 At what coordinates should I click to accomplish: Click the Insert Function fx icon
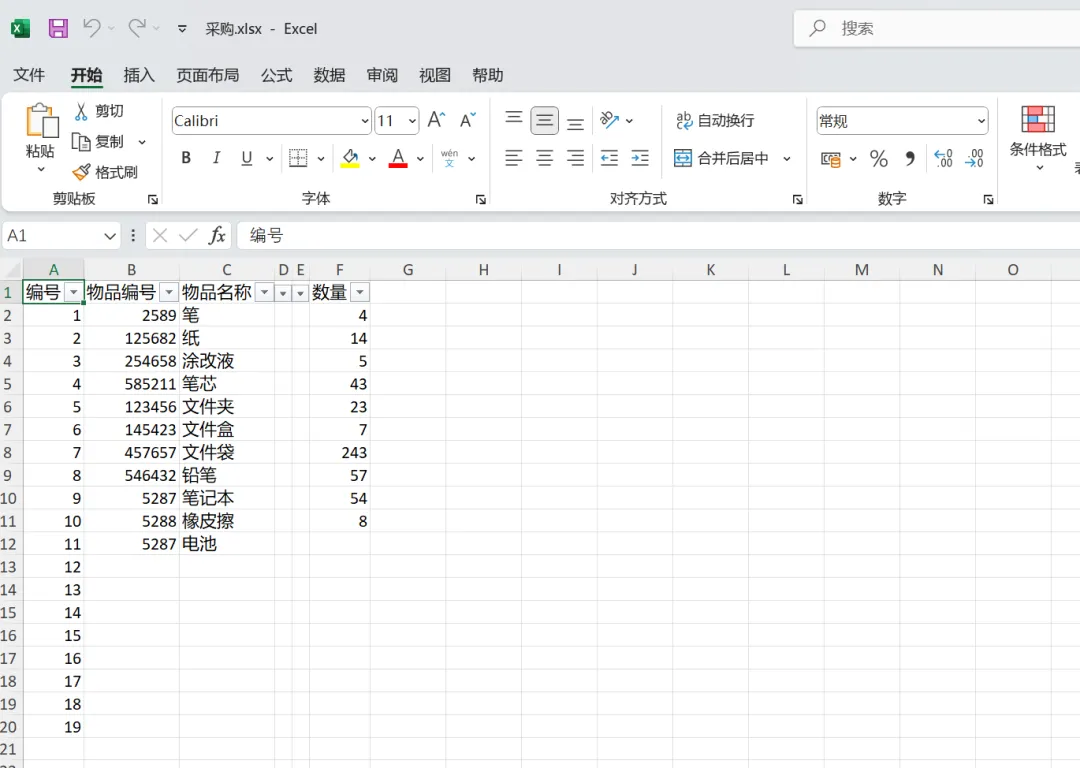tap(217, 236)
